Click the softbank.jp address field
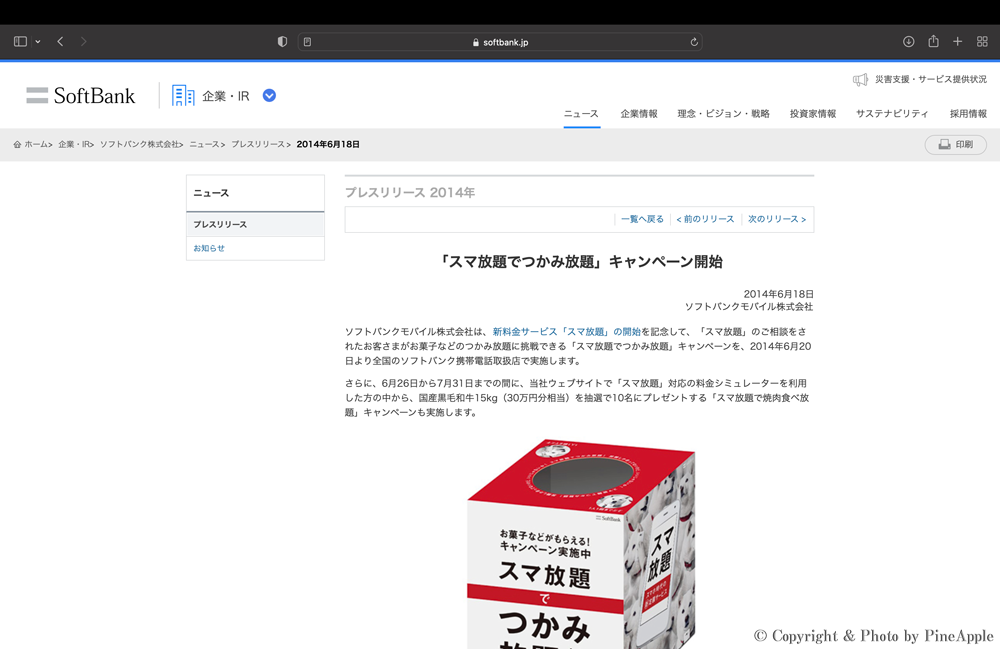Image resolution: width=1000 pixels, height=649 pixels. coord(500,42)
